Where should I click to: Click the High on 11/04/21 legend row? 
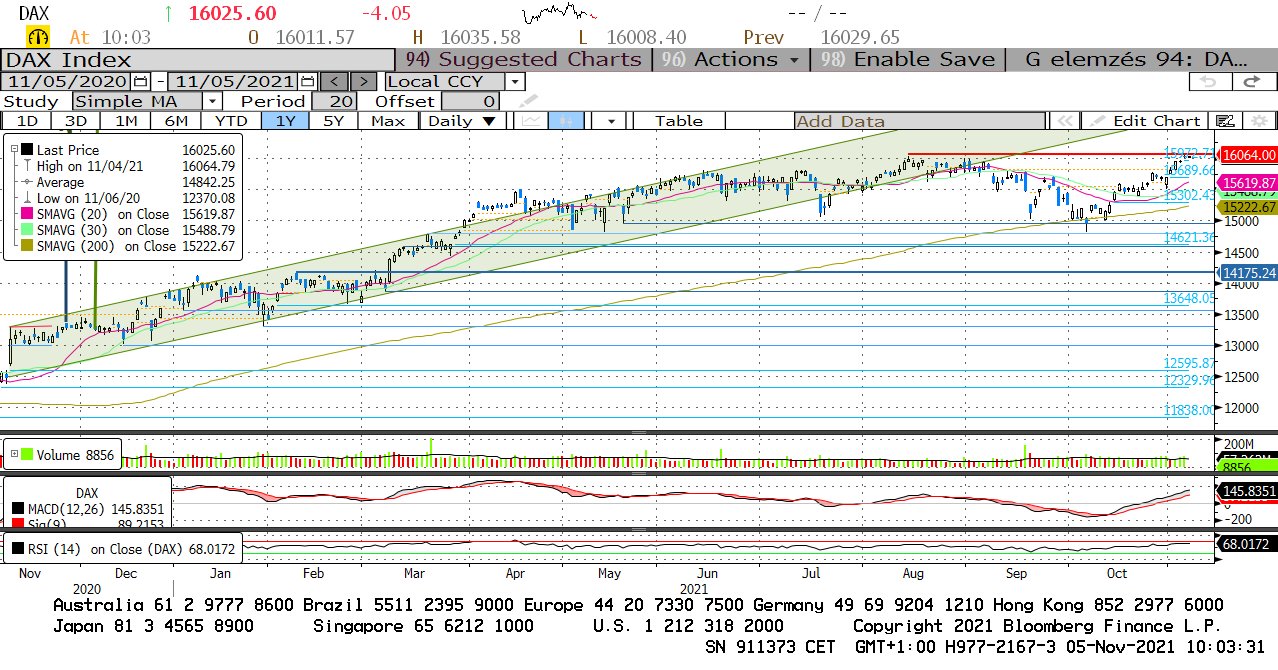(x=128, y=166)
